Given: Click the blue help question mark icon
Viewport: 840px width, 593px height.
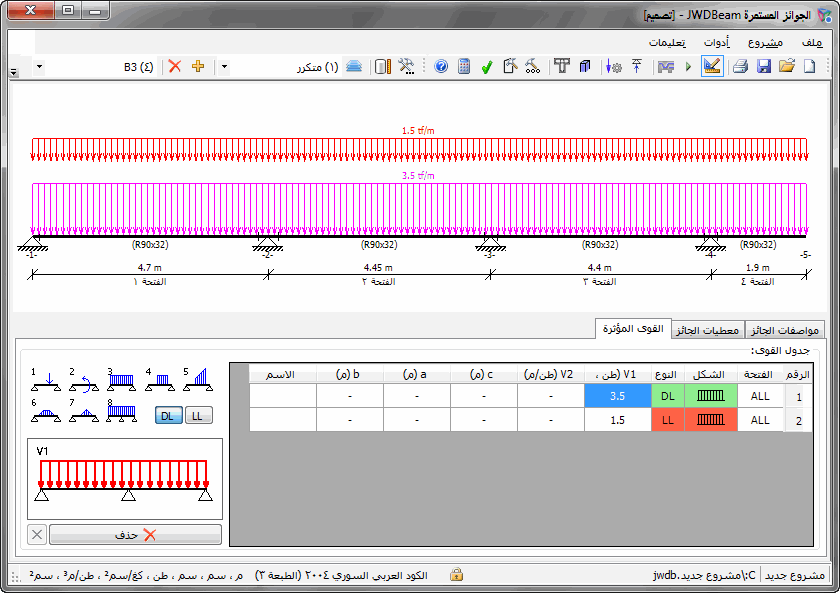Looking at the screenshot, I should 441,67.
